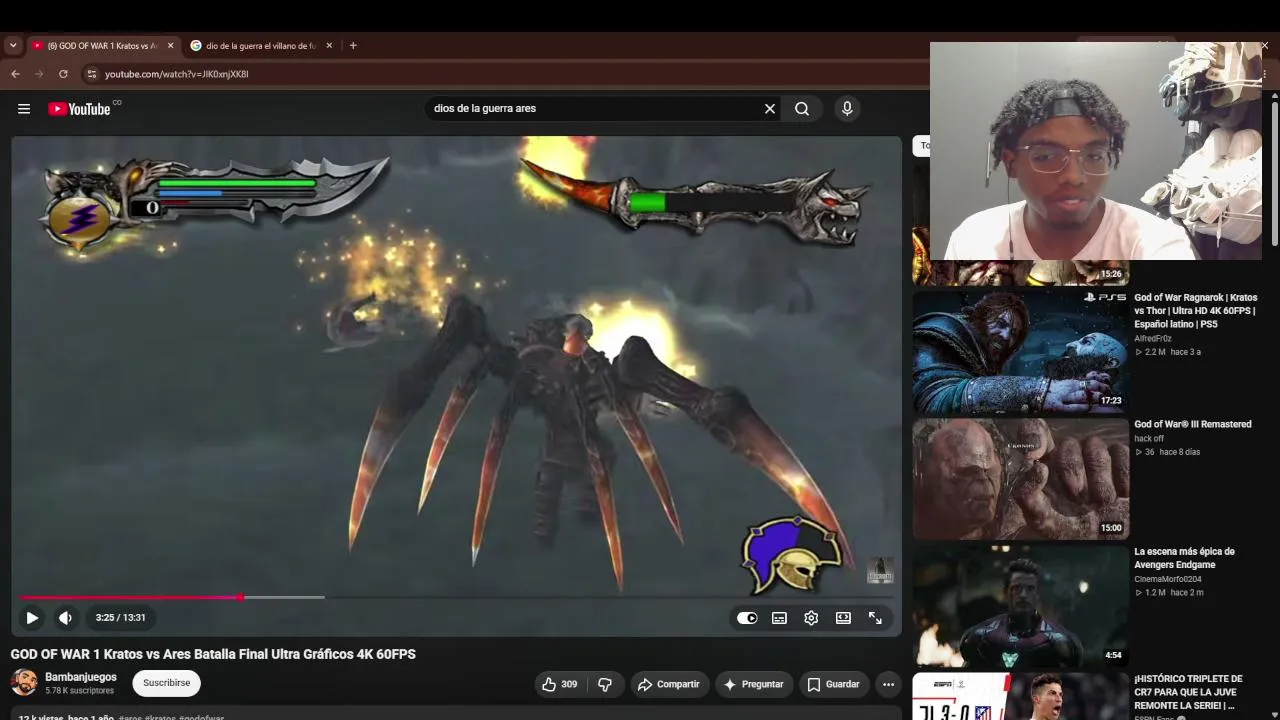This screenshot has height=720, width=1280.
Task: Open the hack off channel name
Action: point(1149,438)
